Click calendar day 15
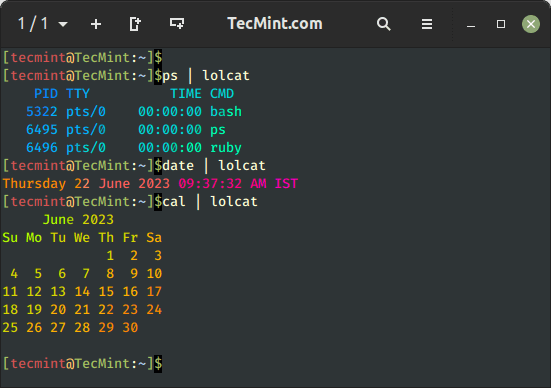 [106, 292]
